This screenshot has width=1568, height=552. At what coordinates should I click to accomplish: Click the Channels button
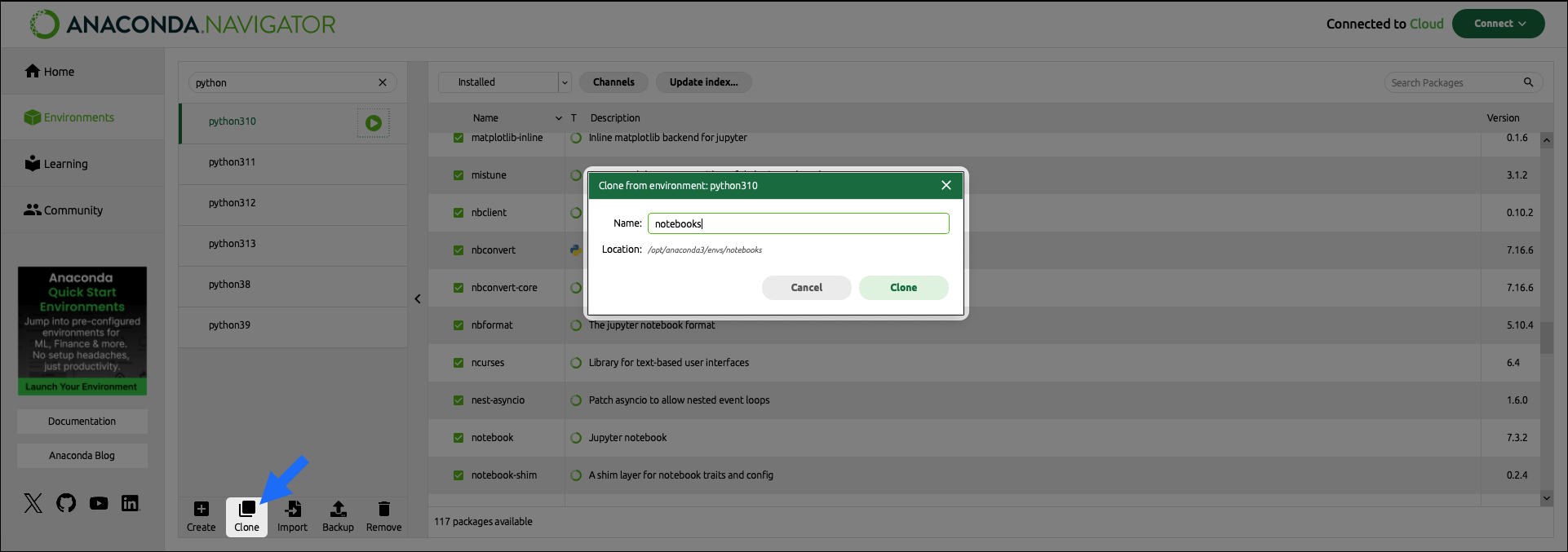tap(613, 82)
